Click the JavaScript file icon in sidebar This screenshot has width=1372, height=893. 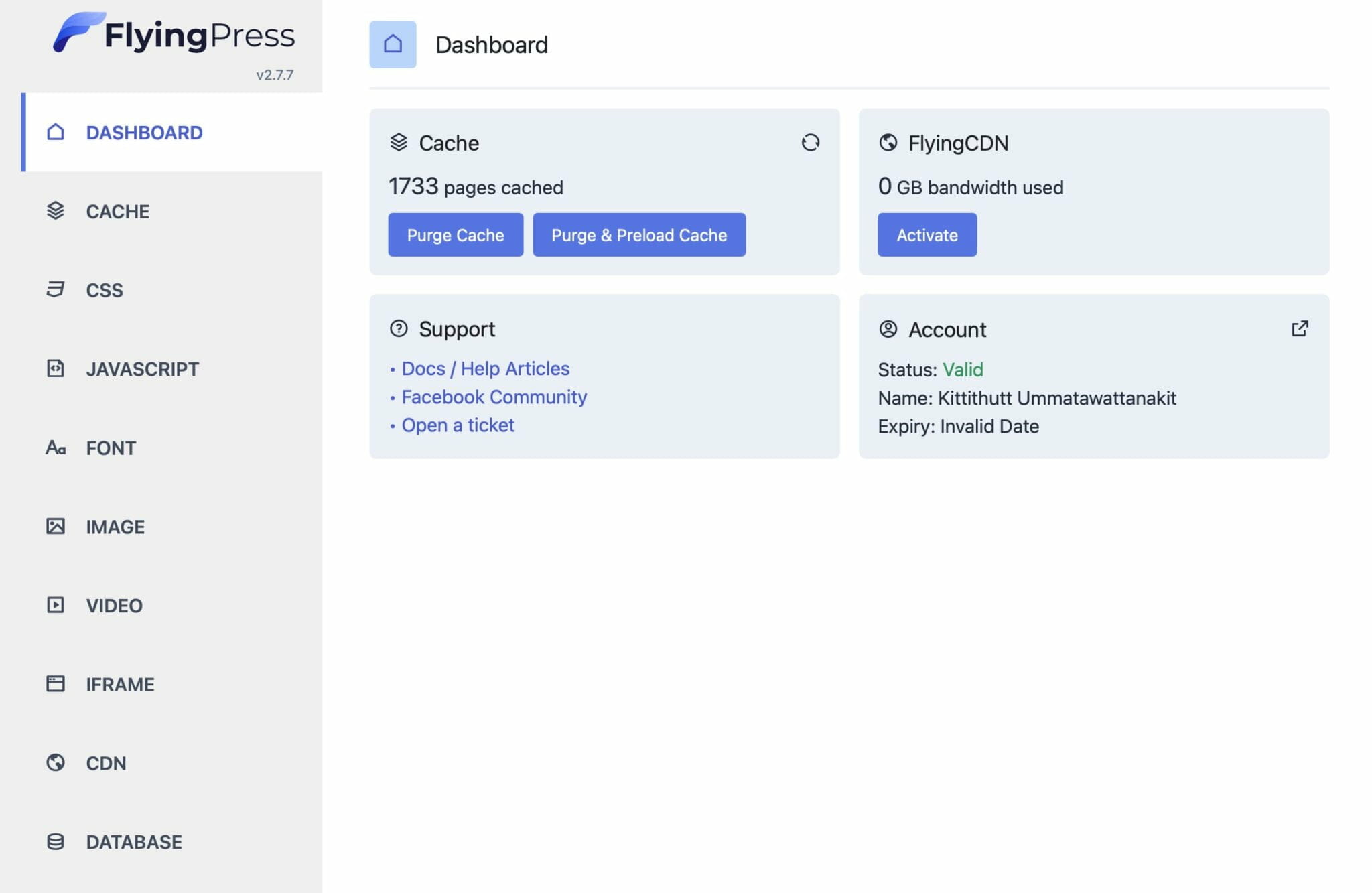coord(56,368)
